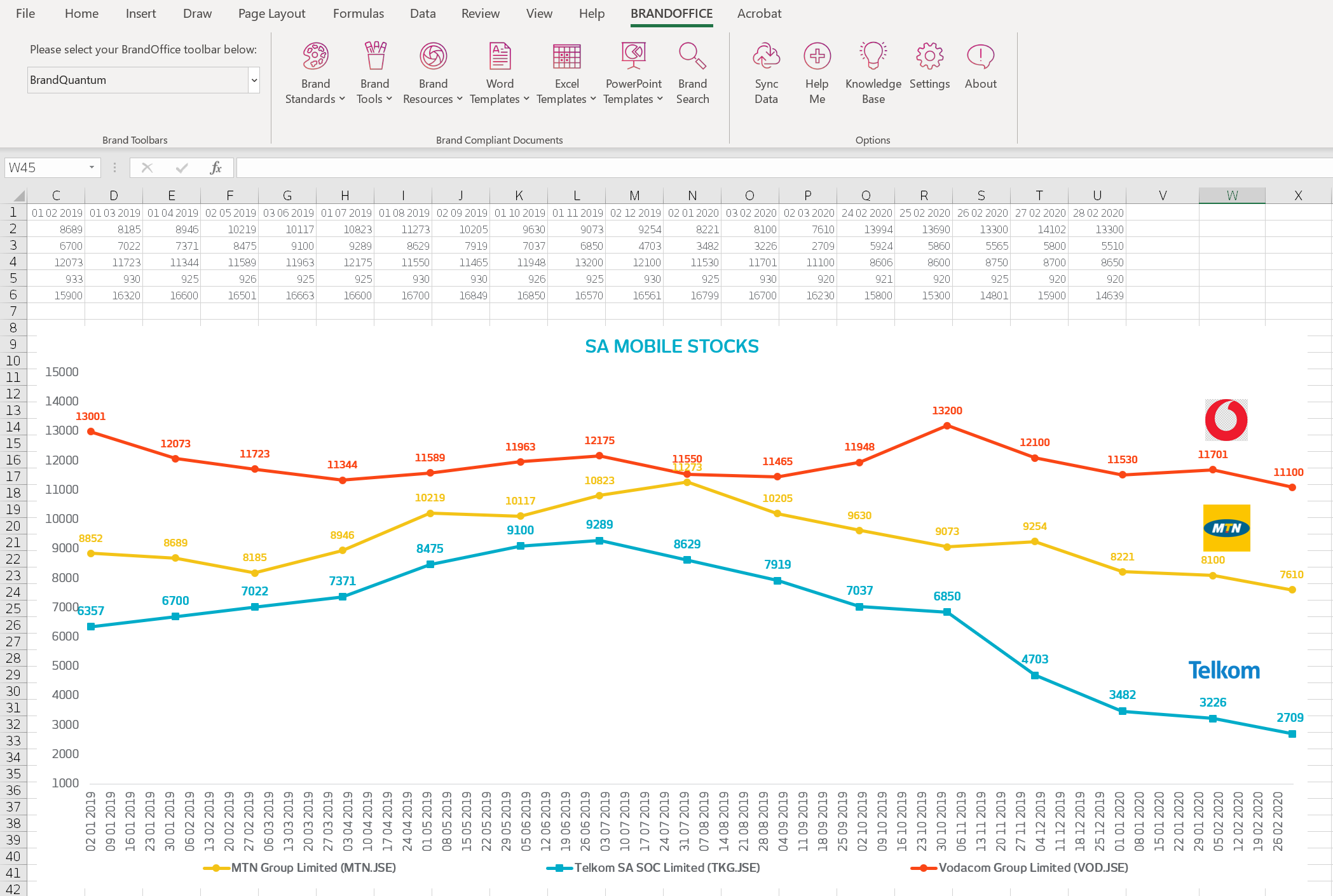The height and width of the screenshot is (896, 1333).
Task: Open the Name Box dropdown arrow
Action: pyautogui.click(x=92, y=168)
